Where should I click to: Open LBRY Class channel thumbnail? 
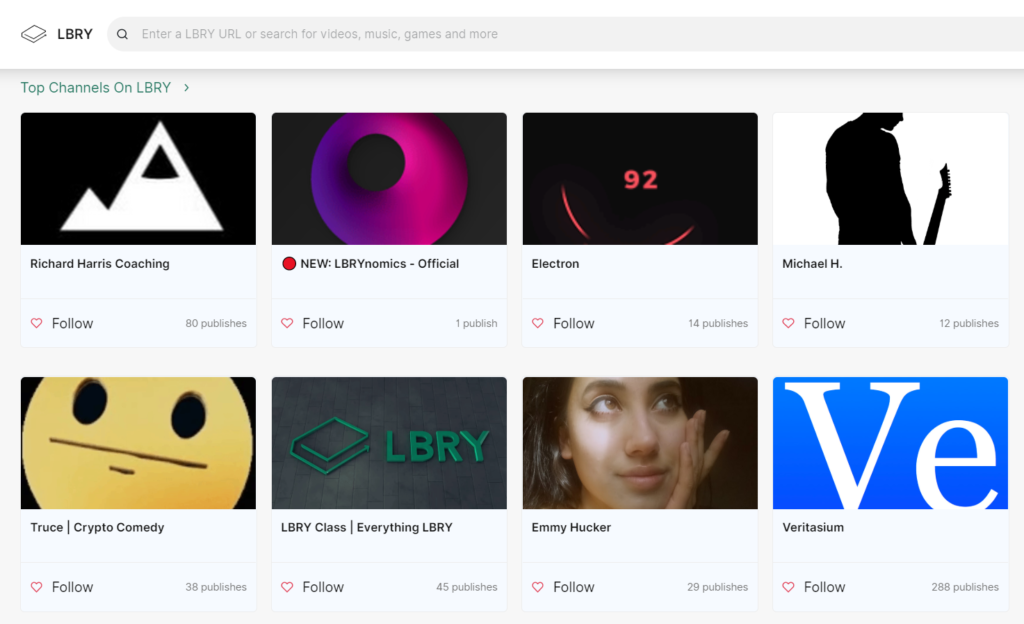pos(389,443)
